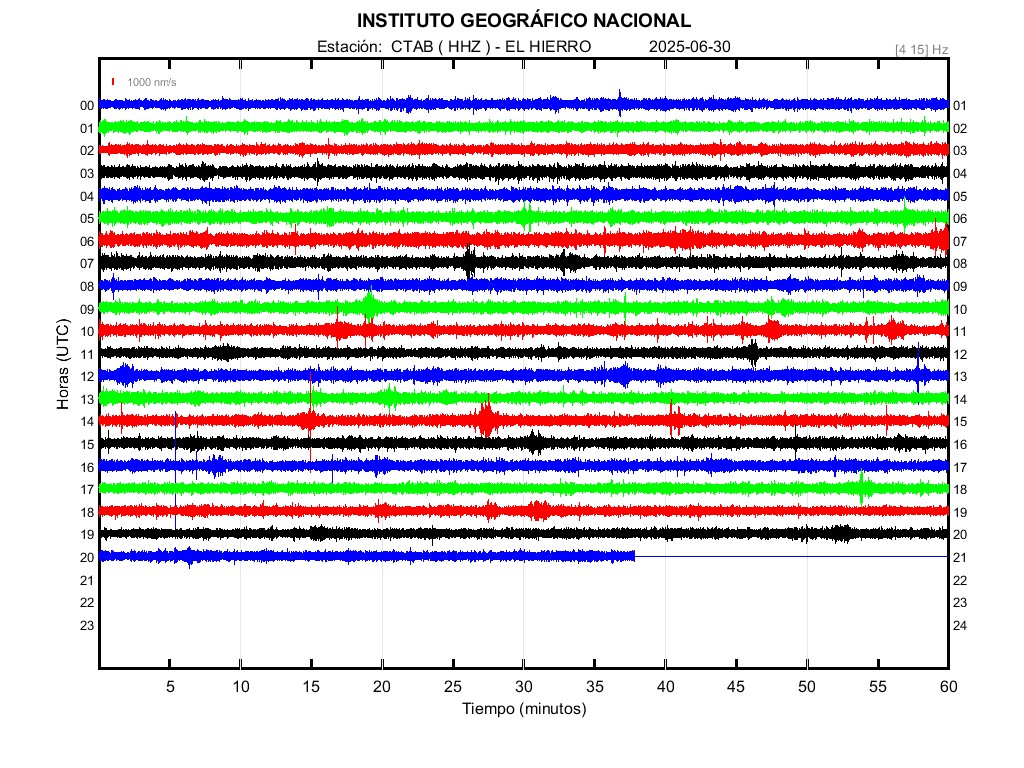Click left hour label 10

[87, 332]
